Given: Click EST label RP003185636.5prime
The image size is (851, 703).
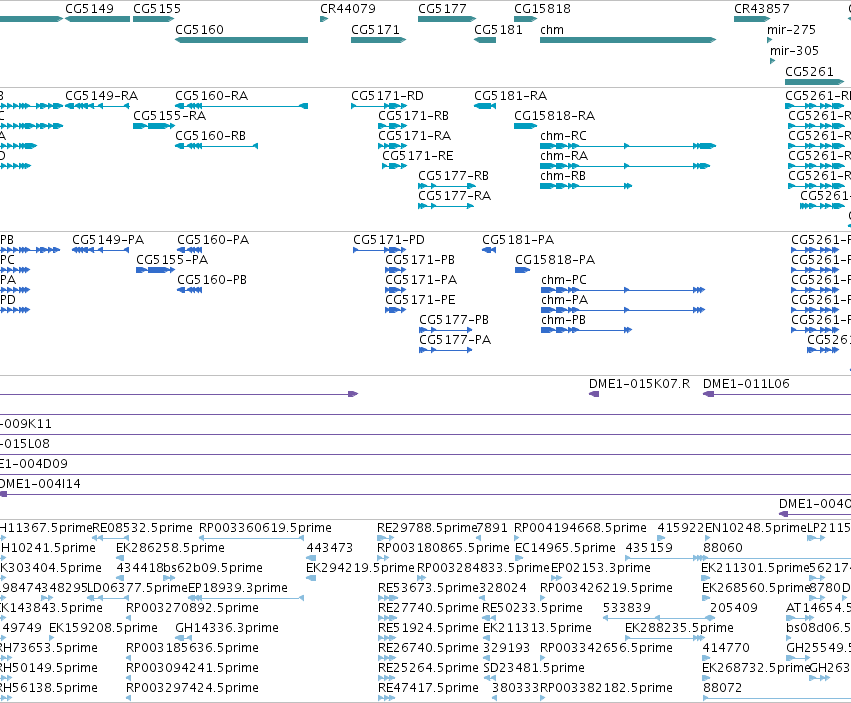Looking at the screenshot, I should click(192, 648).
